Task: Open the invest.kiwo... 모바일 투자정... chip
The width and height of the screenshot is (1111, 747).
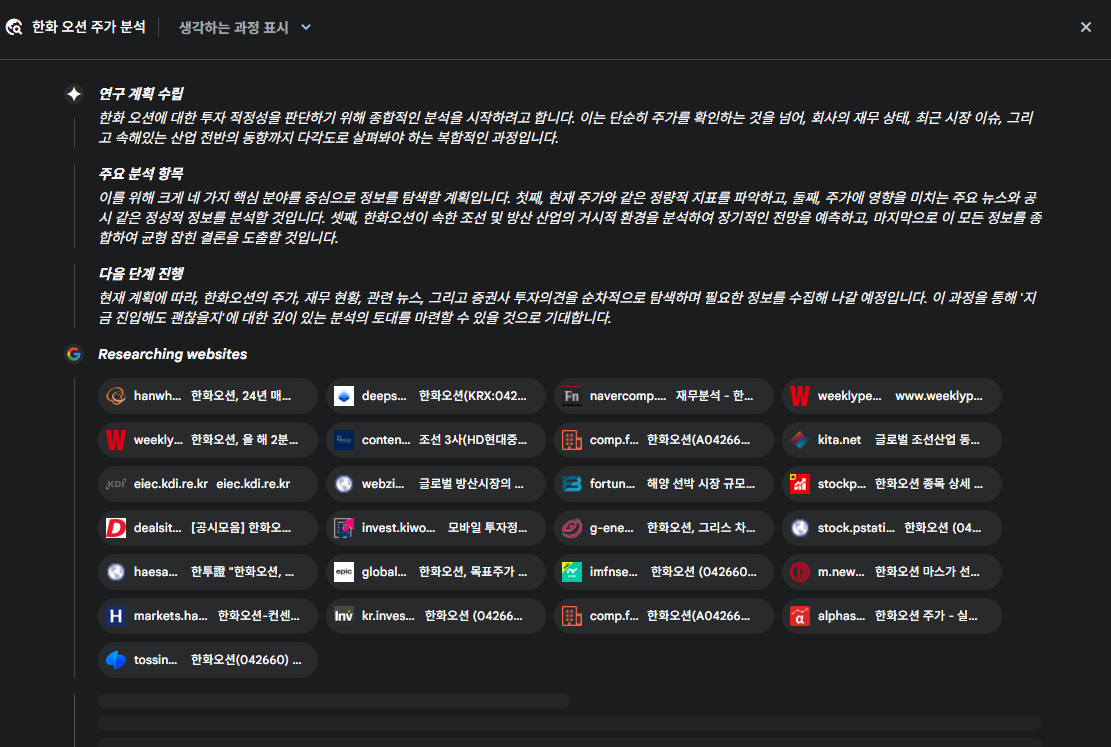Action: coord(436,527)
